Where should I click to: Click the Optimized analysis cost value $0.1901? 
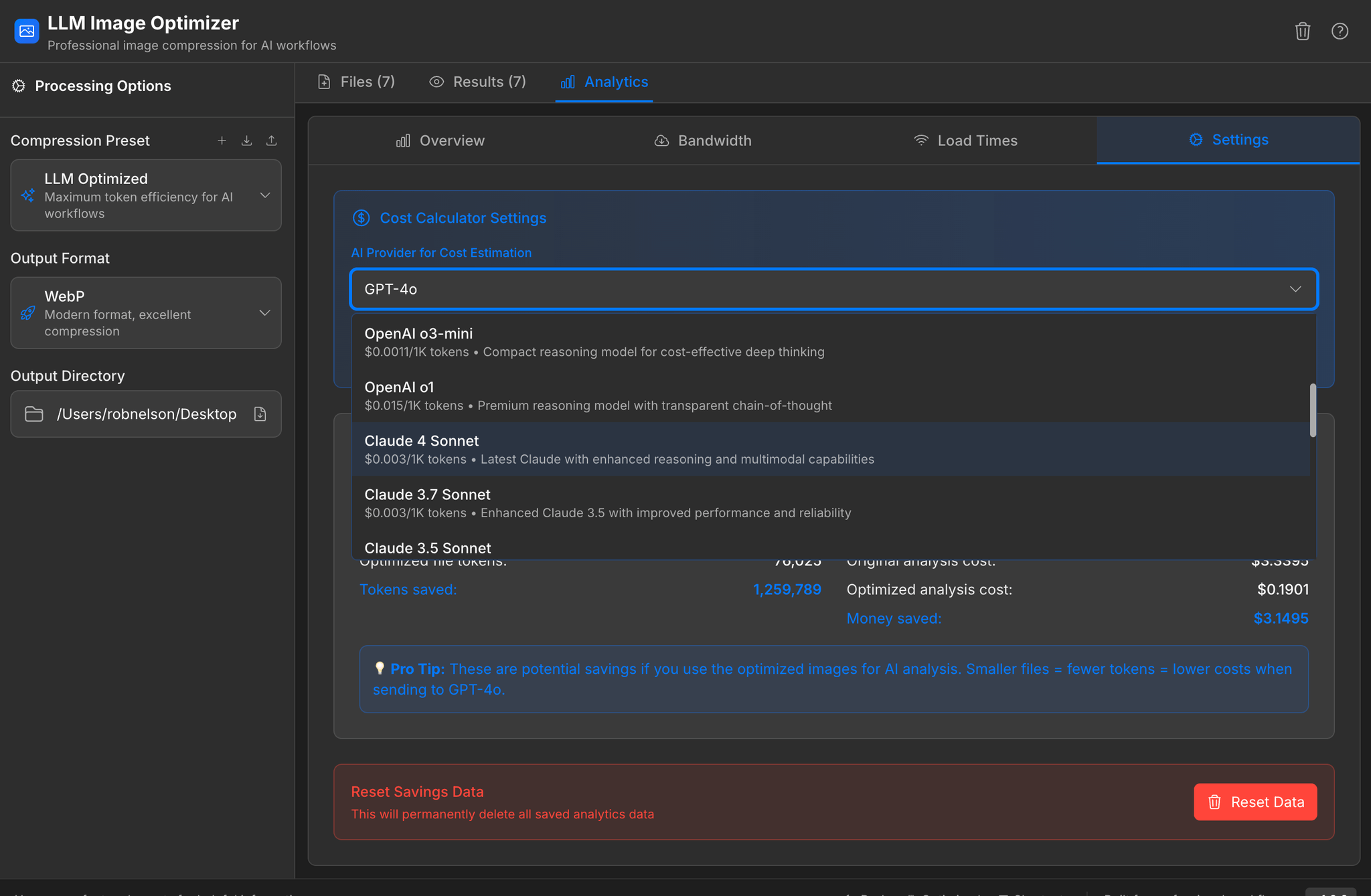pyautogui.click(x=1283, y=590)
